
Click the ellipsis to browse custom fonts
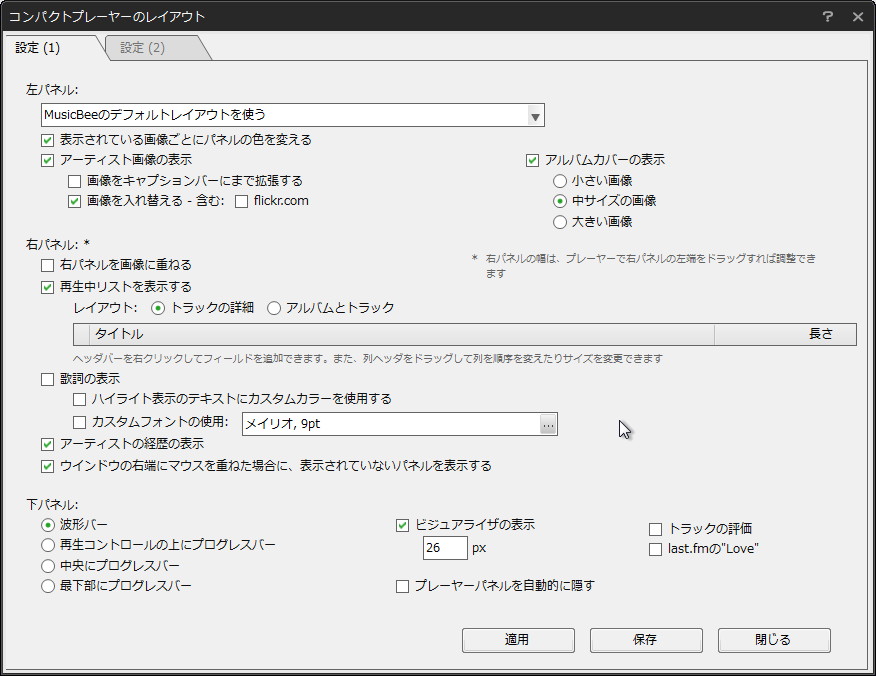(x=548, y=424)
